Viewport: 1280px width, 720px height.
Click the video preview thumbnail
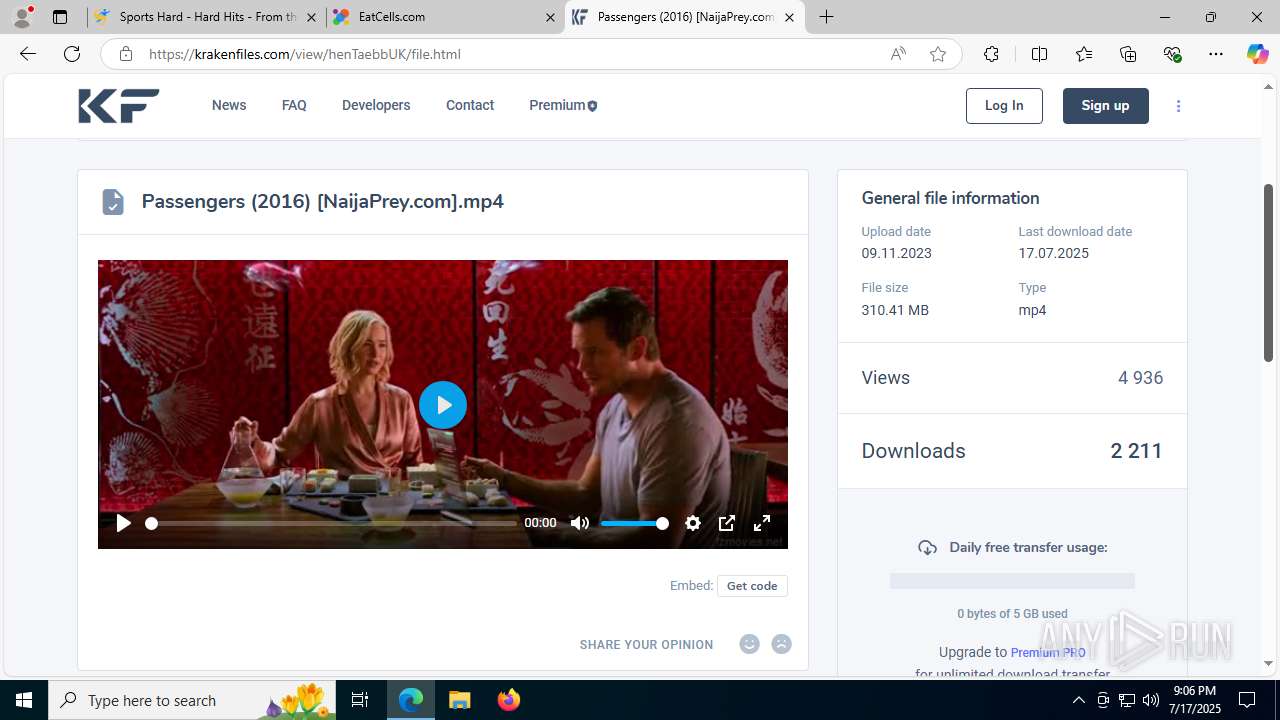point(443,404)
